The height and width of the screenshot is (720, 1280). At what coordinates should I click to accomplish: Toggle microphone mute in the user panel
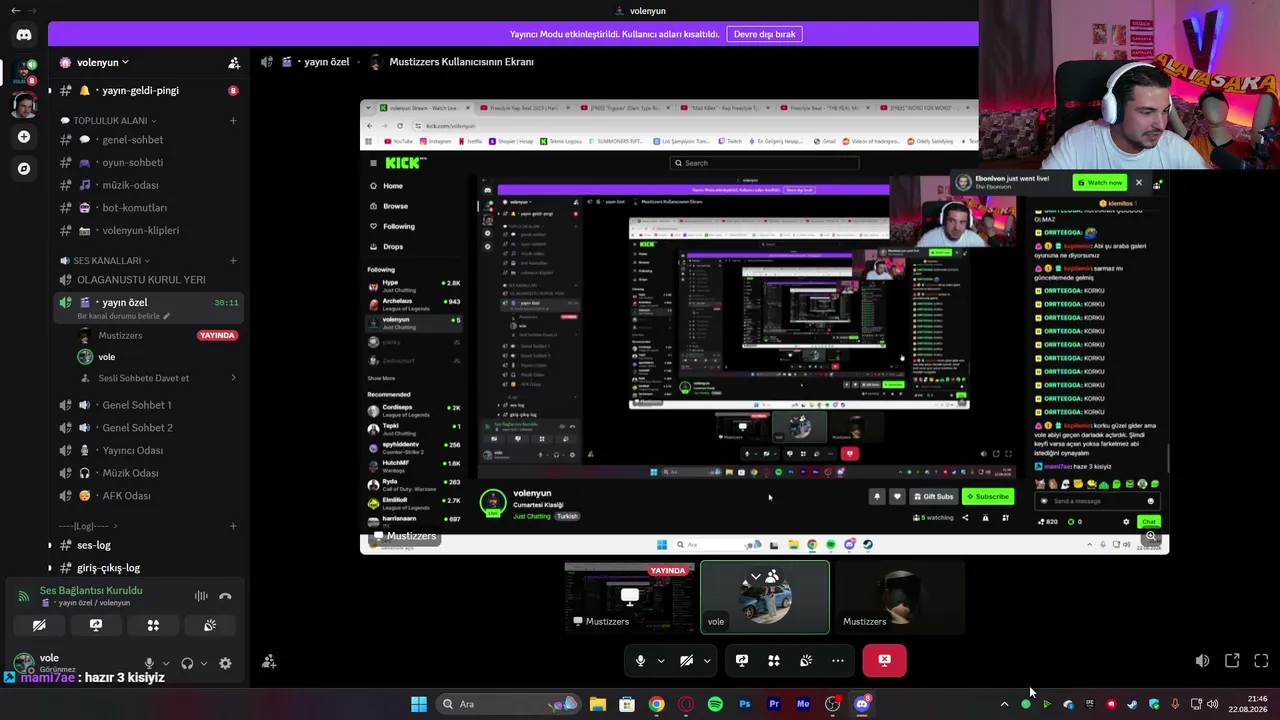(150, 663)
